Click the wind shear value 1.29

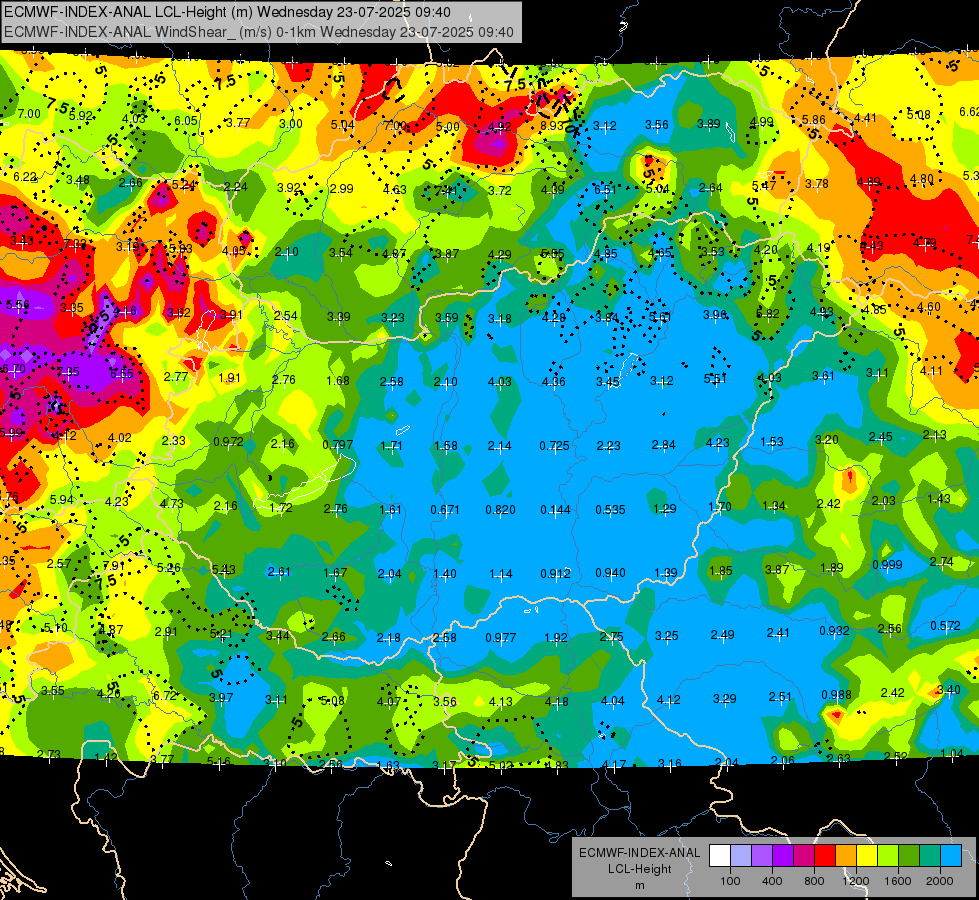[664, 508]
